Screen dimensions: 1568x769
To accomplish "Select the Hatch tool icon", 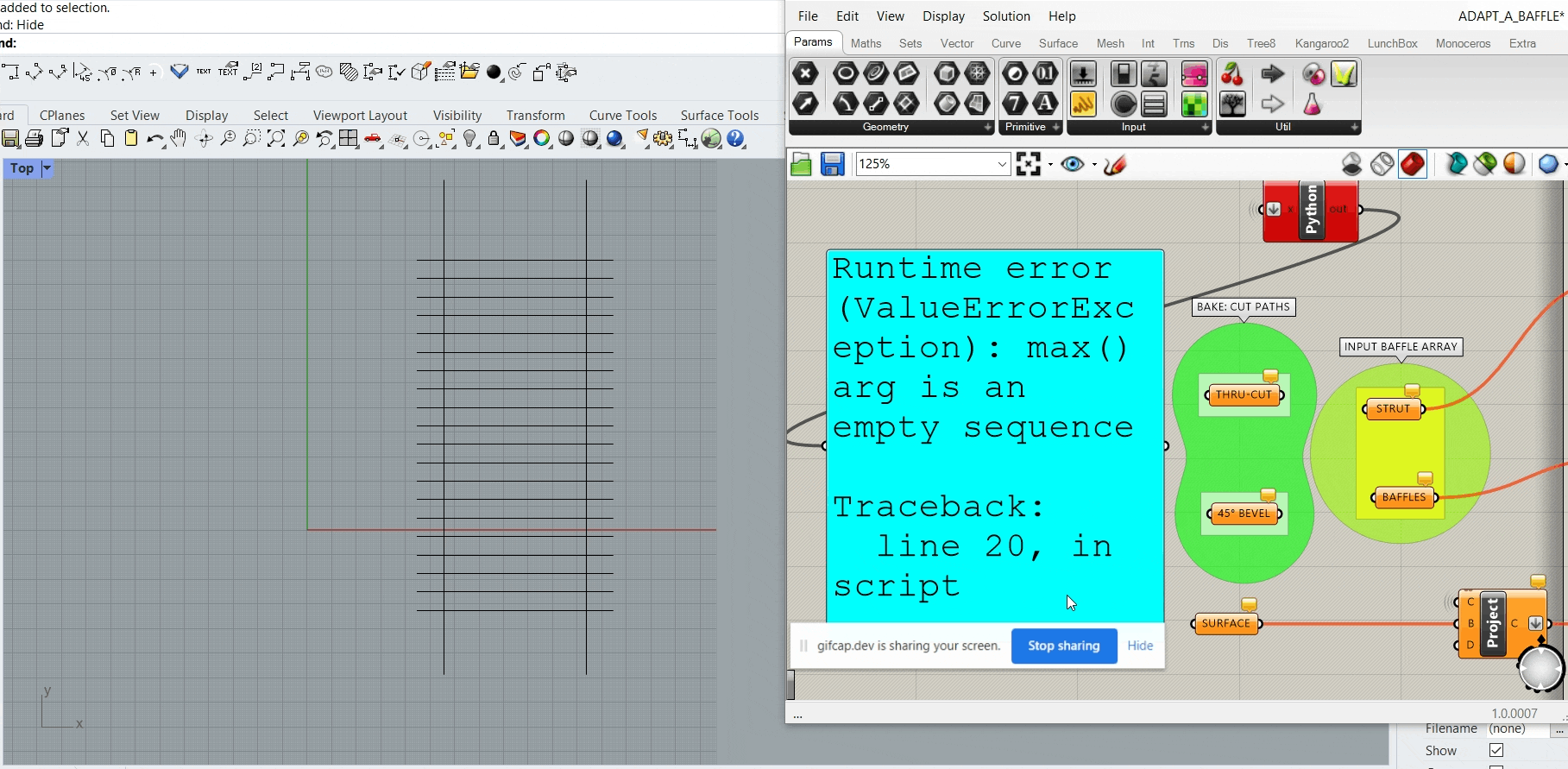I will (349, 72).
